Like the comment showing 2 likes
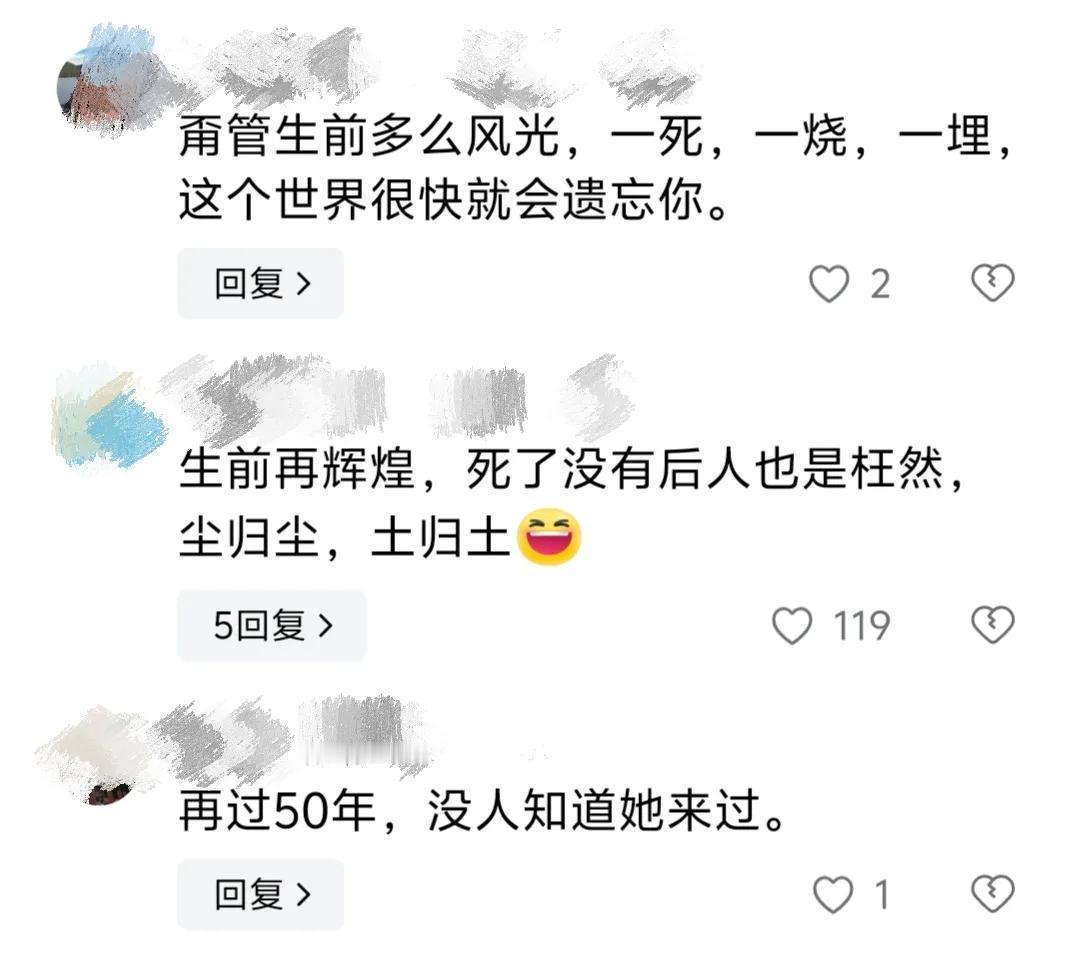 point(829,284)
